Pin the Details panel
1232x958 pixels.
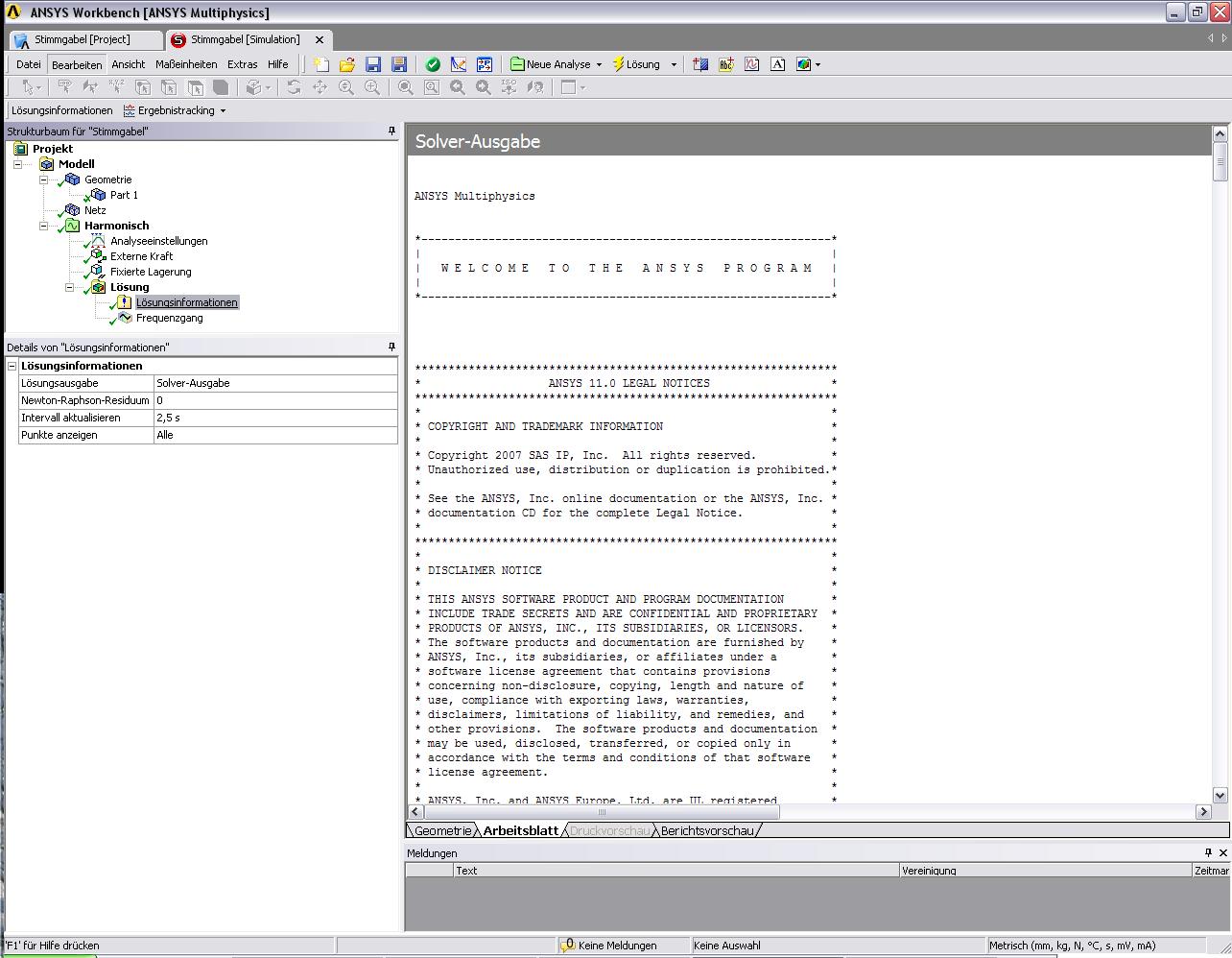click(391, 347)
